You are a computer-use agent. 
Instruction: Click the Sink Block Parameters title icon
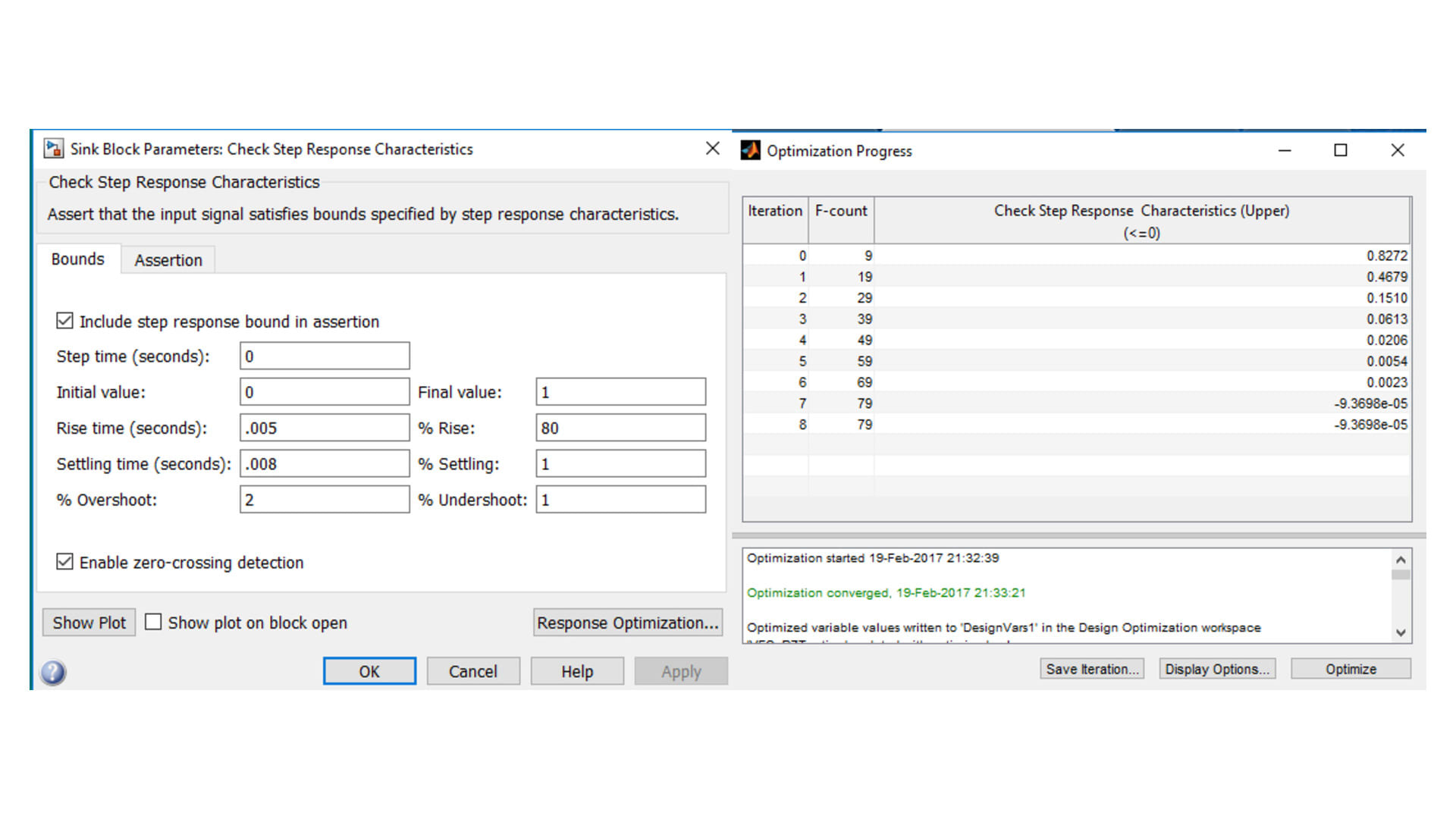(x=54, y=149)
